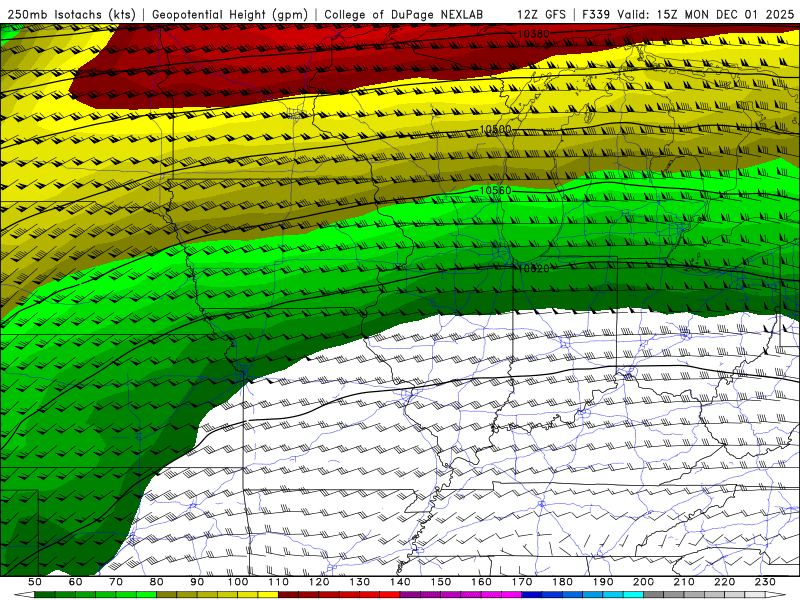The width and height of the screenshot is (800, 600).
Task: Click the 80 value on the color scale
Action: click(157, 582)
